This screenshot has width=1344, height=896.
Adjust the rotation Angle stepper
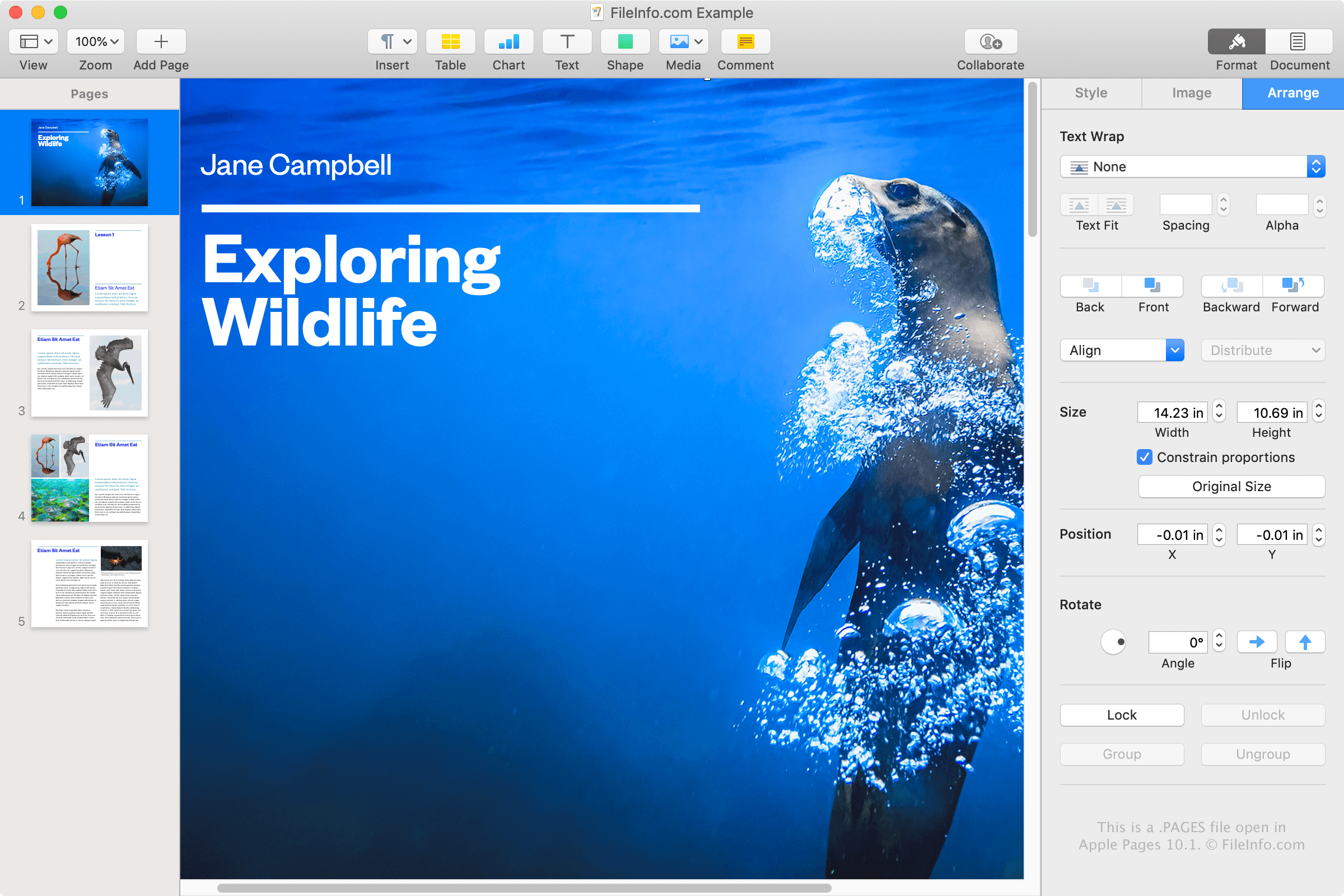point(1221,640)
